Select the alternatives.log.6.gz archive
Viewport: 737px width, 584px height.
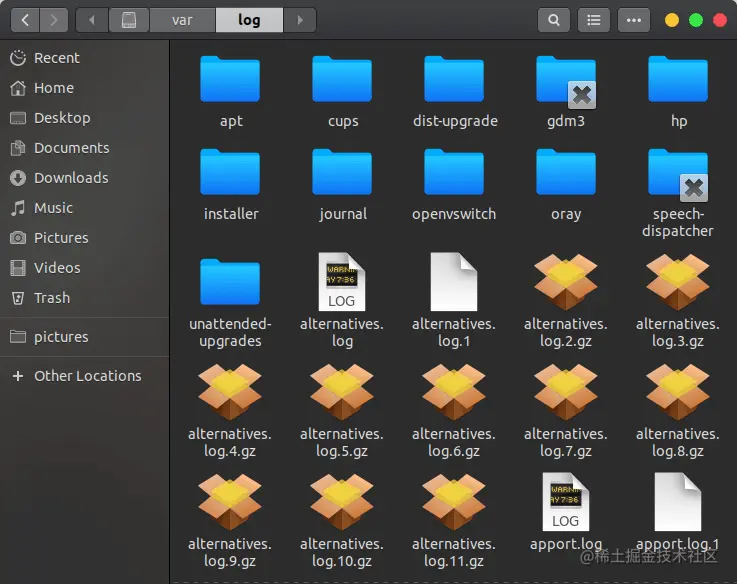(454, 411)
